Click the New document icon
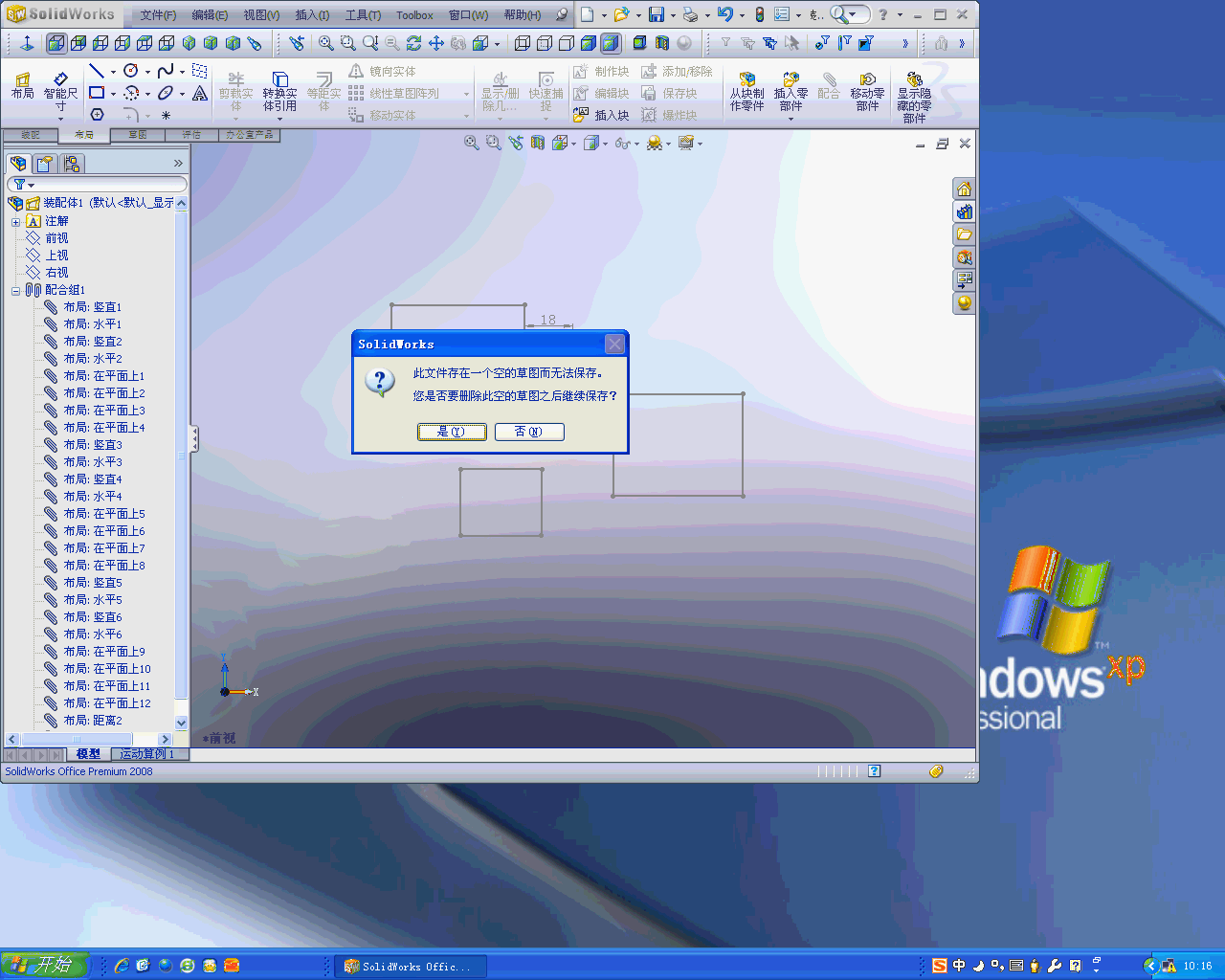The width and height of the screenshot is (1225, 980). coord(588,15)
